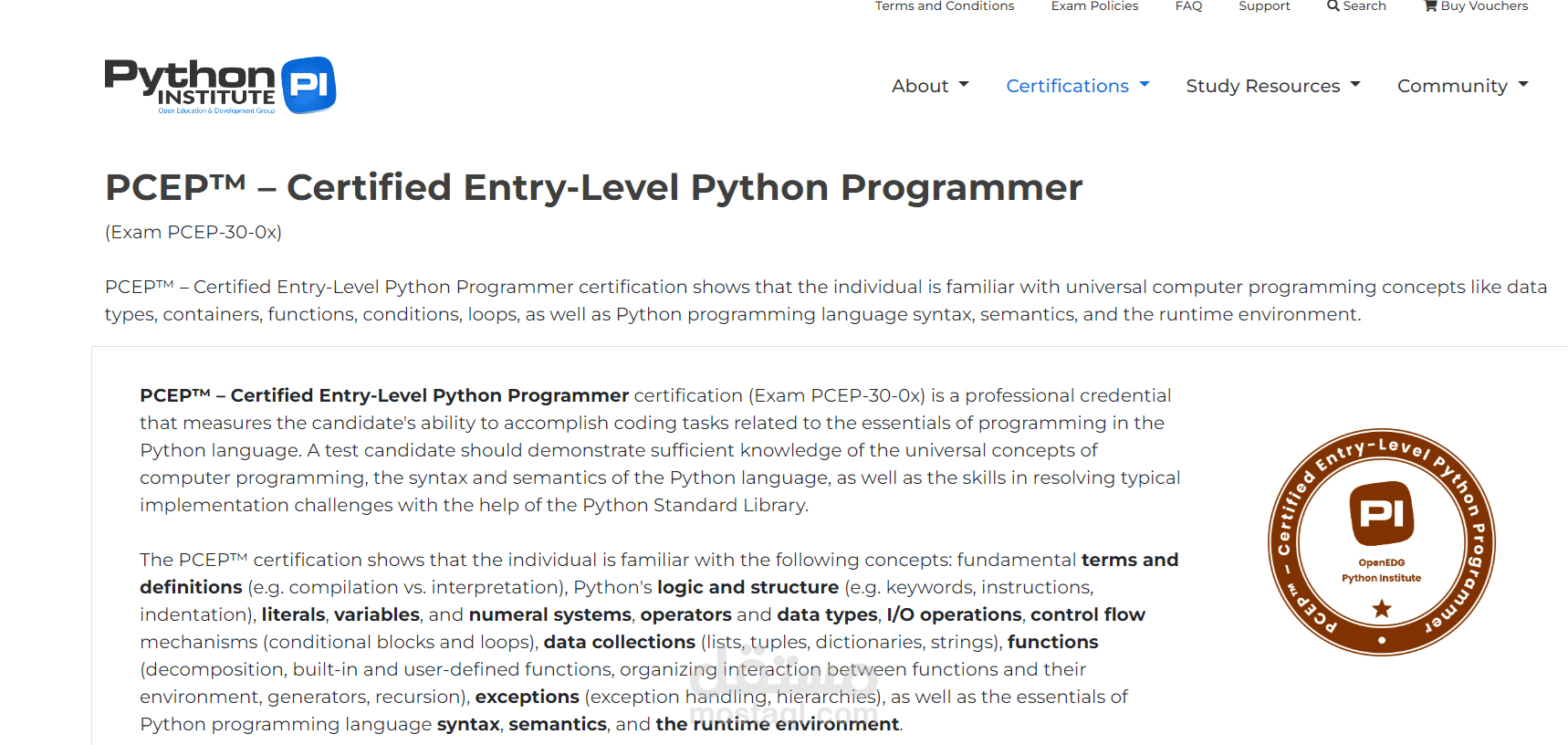The width and height of the screenshot is (1568, 745).
Task: Expand the Certifications dropdown arrow
Action: [1145, 84]
